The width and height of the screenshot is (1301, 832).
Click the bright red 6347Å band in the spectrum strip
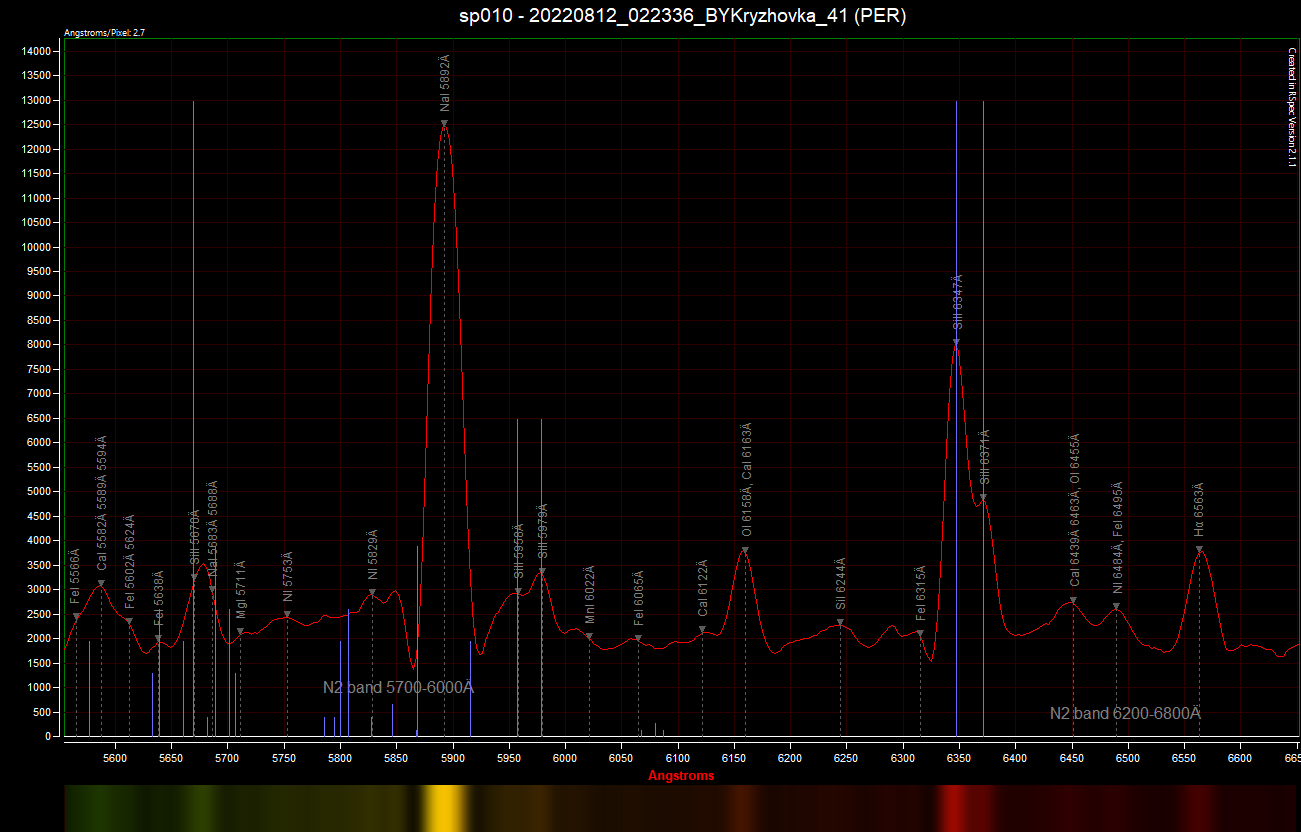click(955, 808)
